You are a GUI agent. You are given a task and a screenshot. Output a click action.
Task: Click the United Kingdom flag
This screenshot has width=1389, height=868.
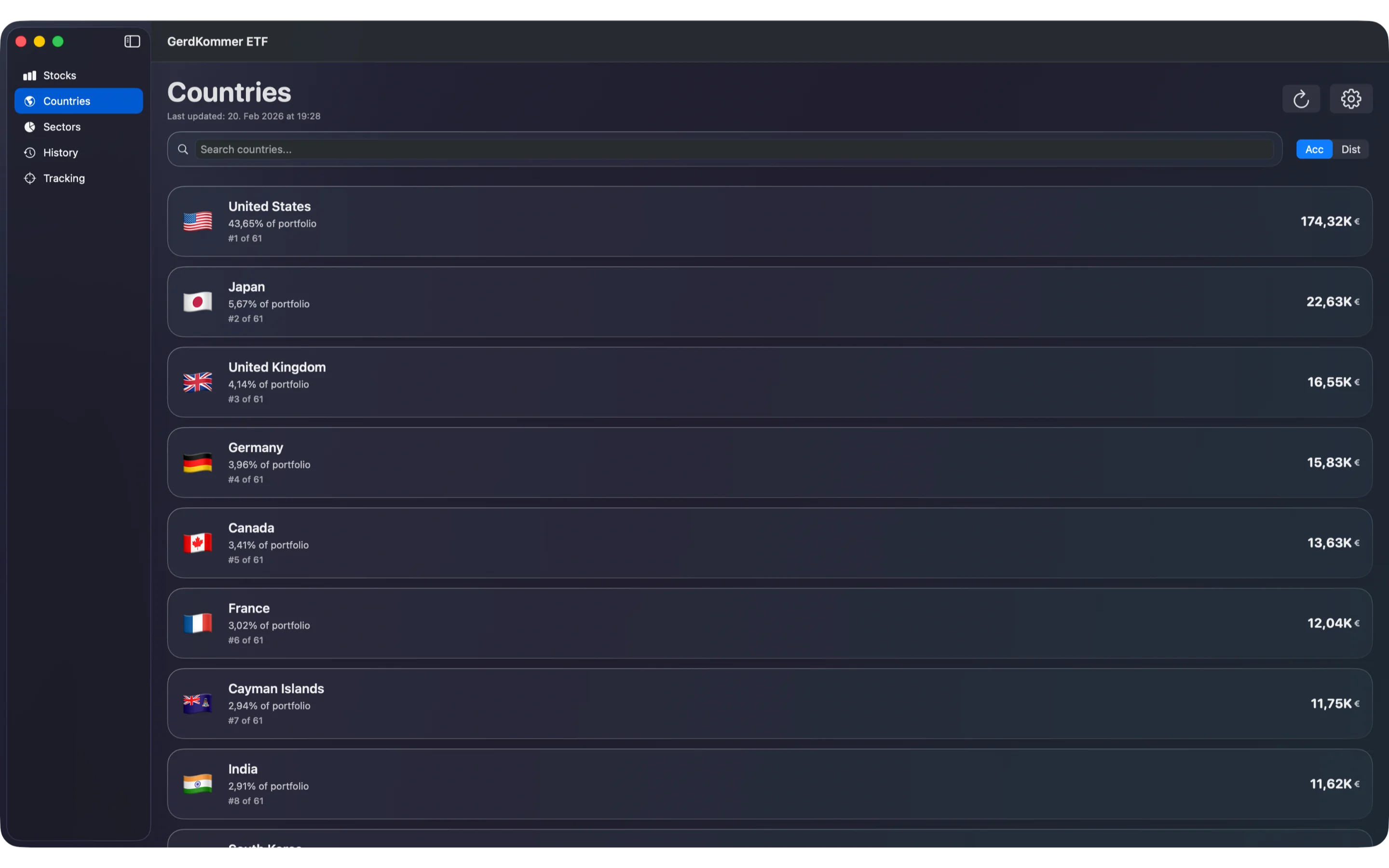click(197, 382)
